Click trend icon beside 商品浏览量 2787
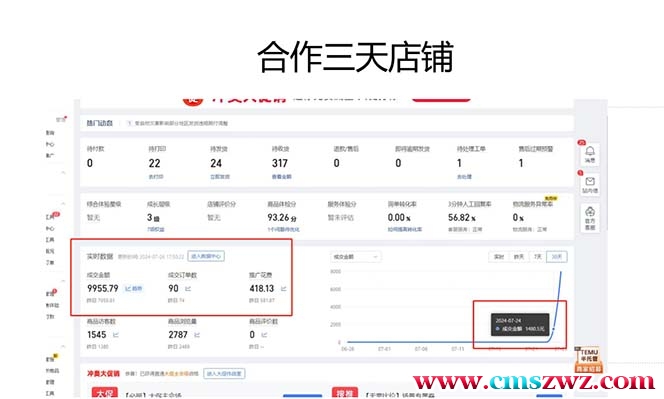664x399 pixels. coord(197,335)
